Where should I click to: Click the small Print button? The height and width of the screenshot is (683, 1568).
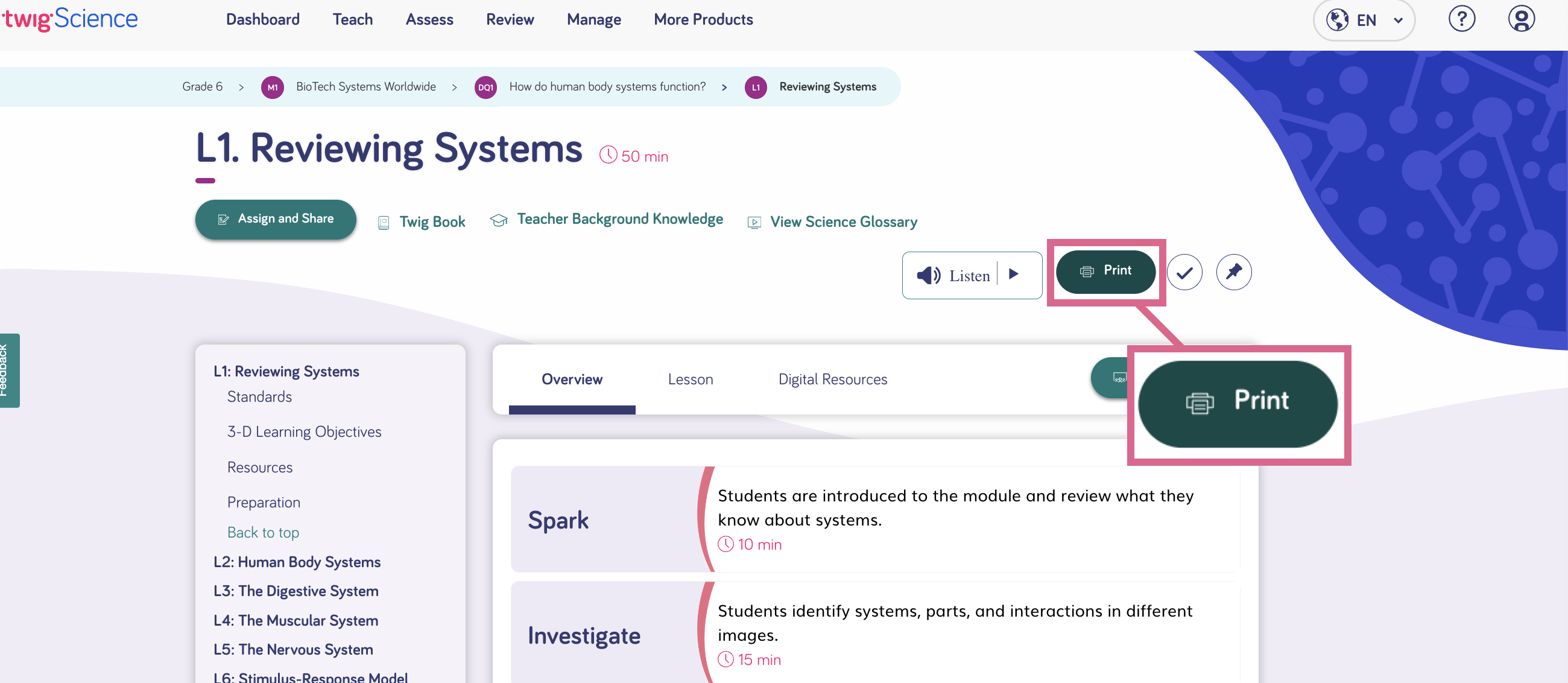click(x=1105, y=271)
